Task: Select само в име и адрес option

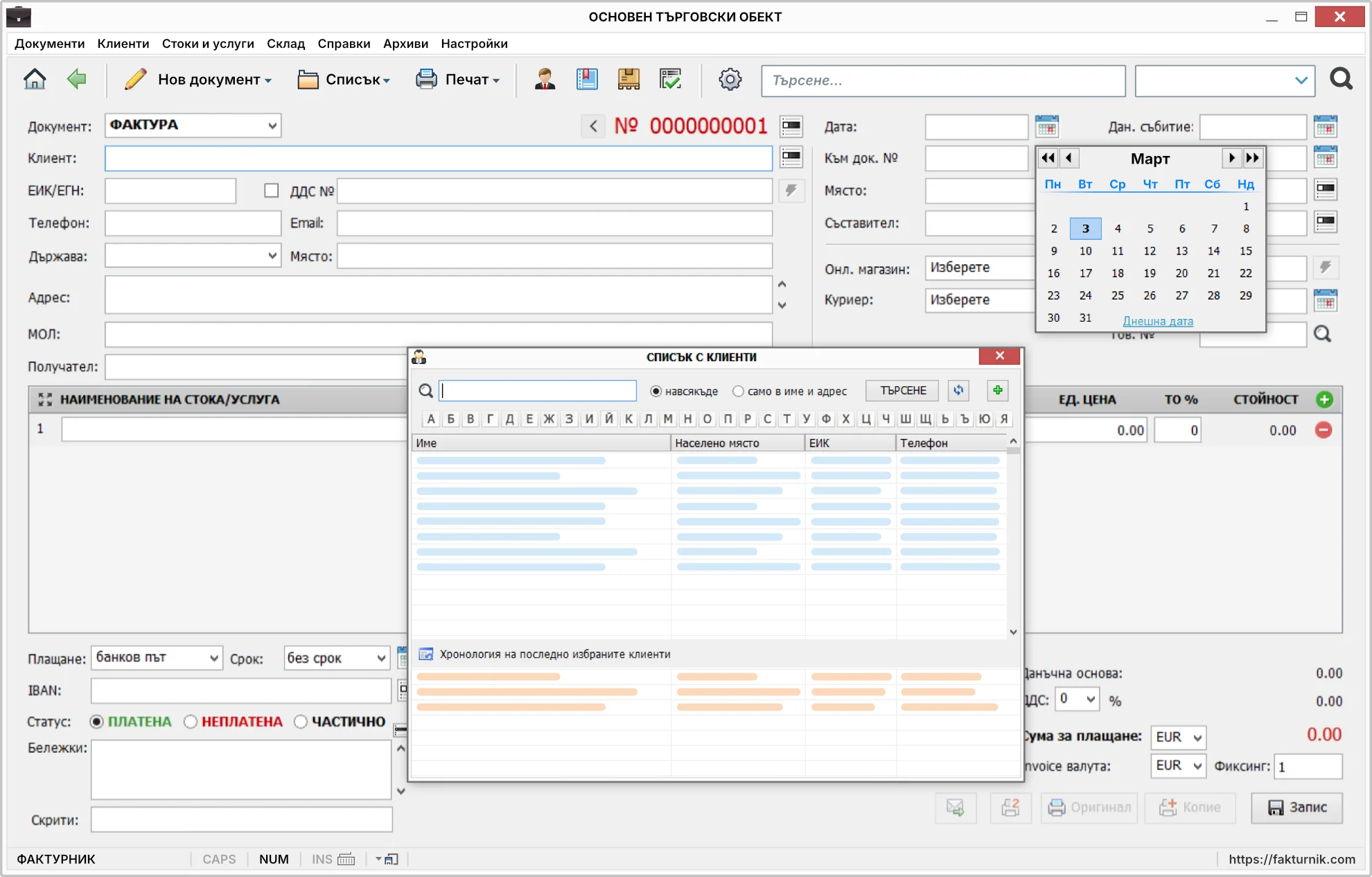Action: click(x=738, y=391)
